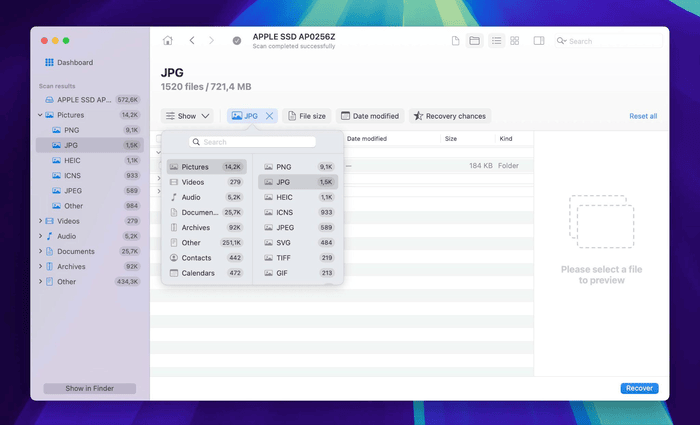Select APPLE SSD AP... in scan results

click(90, 100)
